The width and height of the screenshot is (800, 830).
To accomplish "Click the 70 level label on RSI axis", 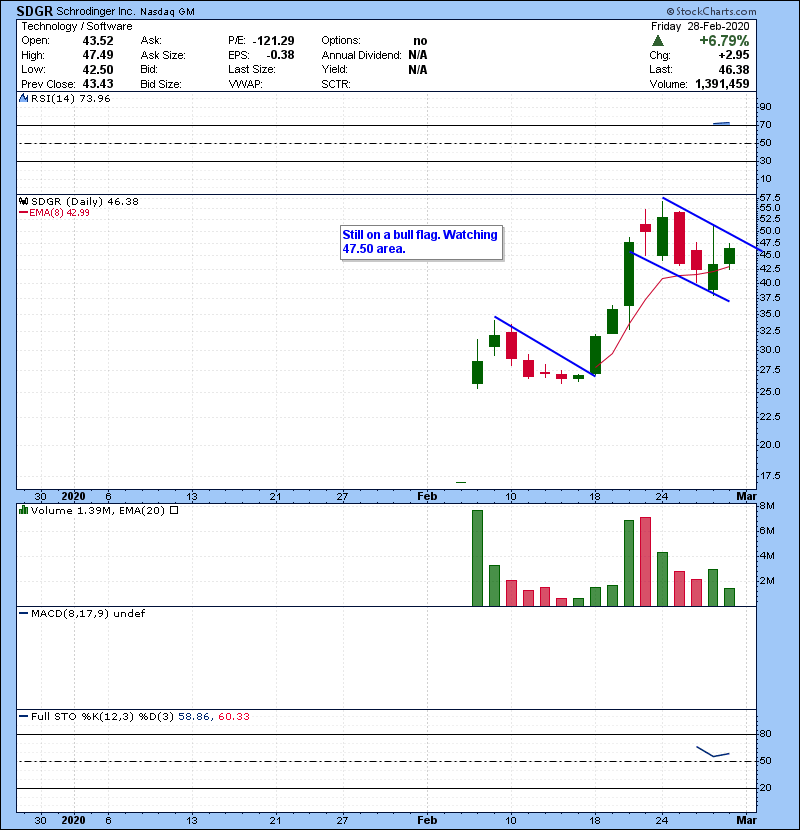I will [765, 125].
